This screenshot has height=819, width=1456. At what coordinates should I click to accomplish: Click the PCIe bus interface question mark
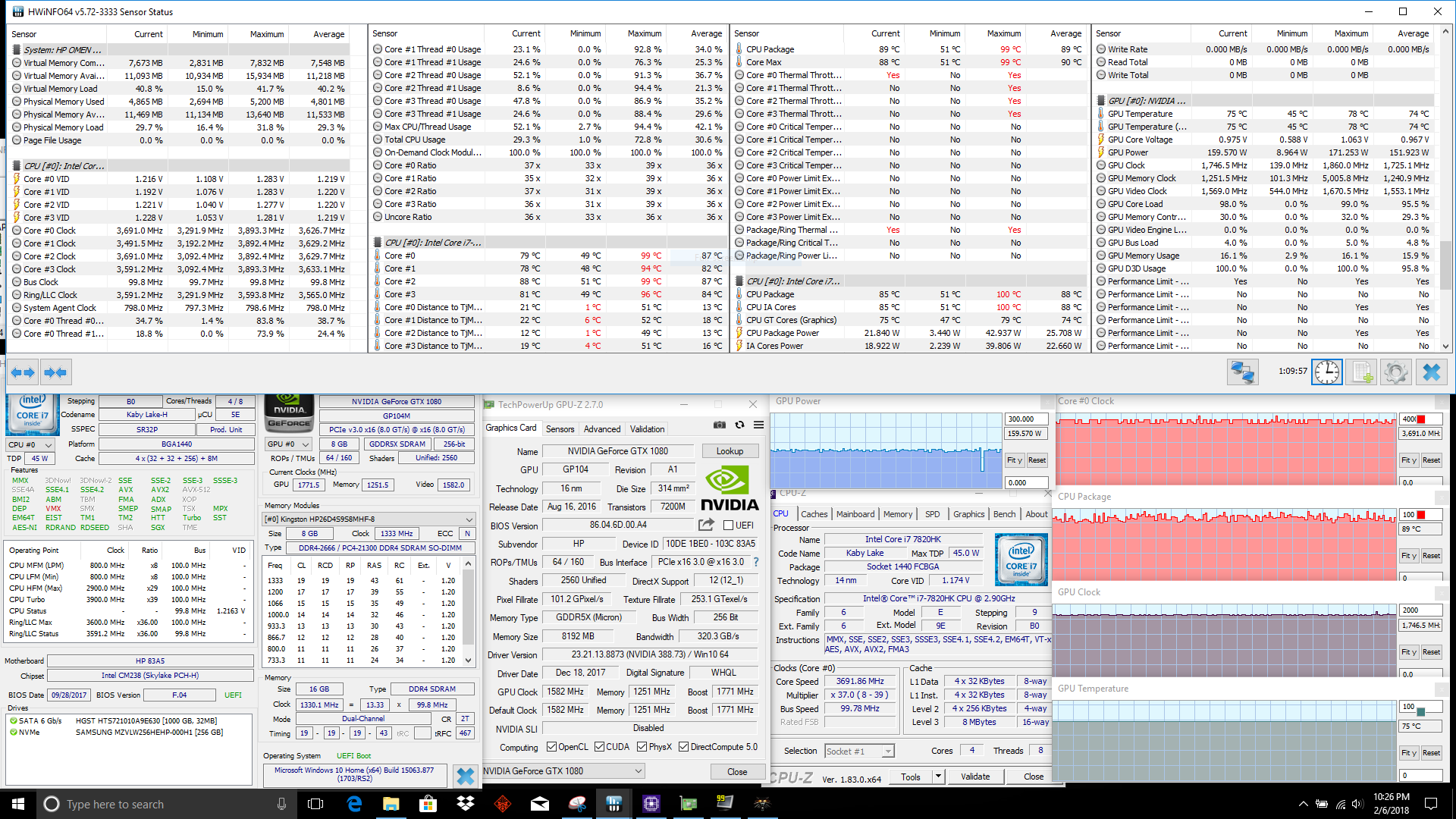pyautogui.click(x=755, y=563)
